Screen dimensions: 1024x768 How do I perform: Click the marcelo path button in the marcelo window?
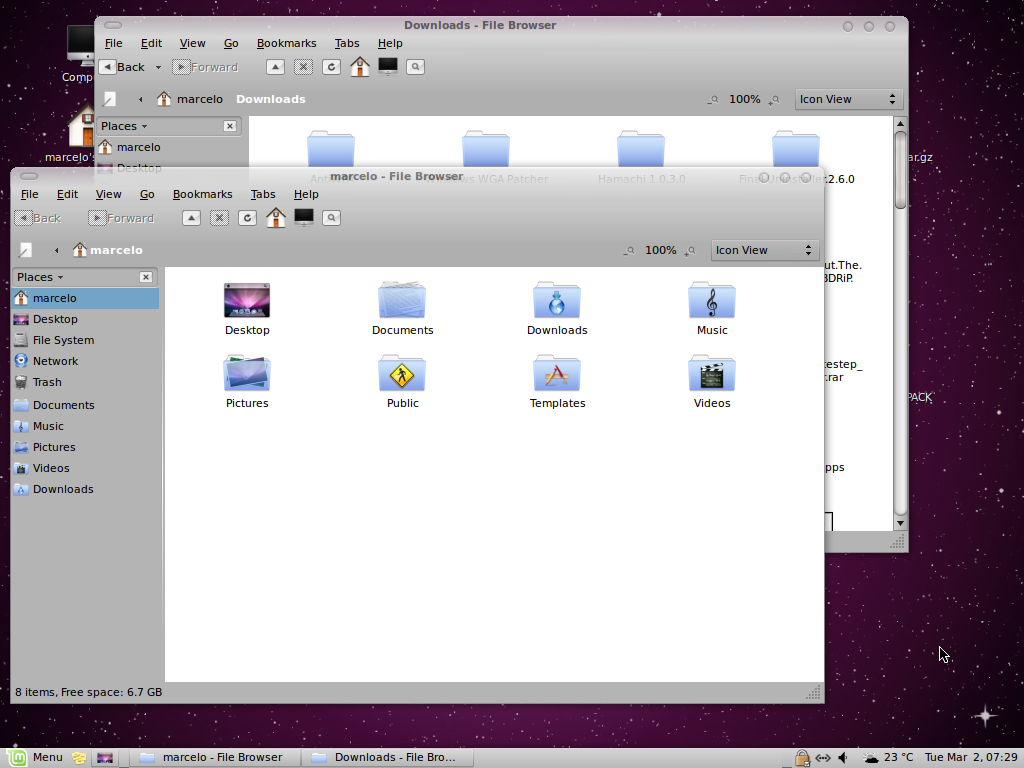(108, 250)
